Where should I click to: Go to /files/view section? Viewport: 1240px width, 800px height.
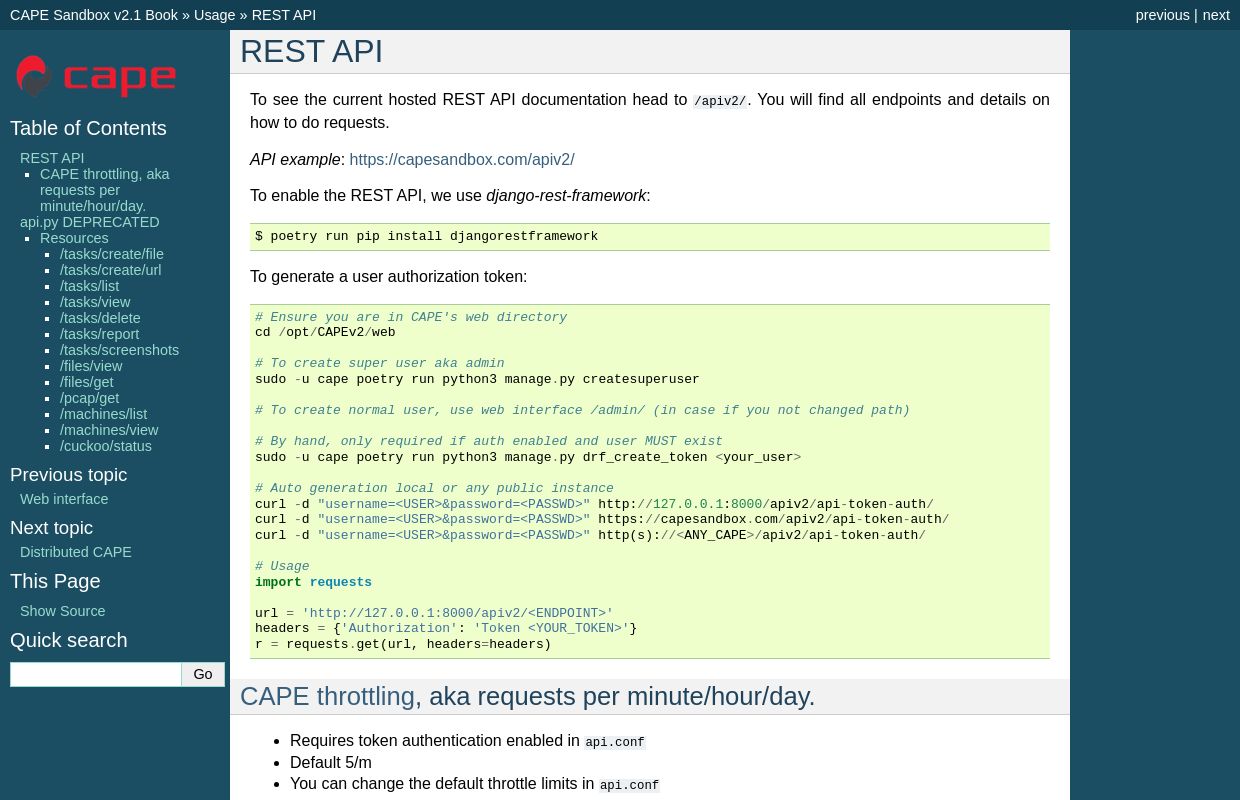pos(91,366)
